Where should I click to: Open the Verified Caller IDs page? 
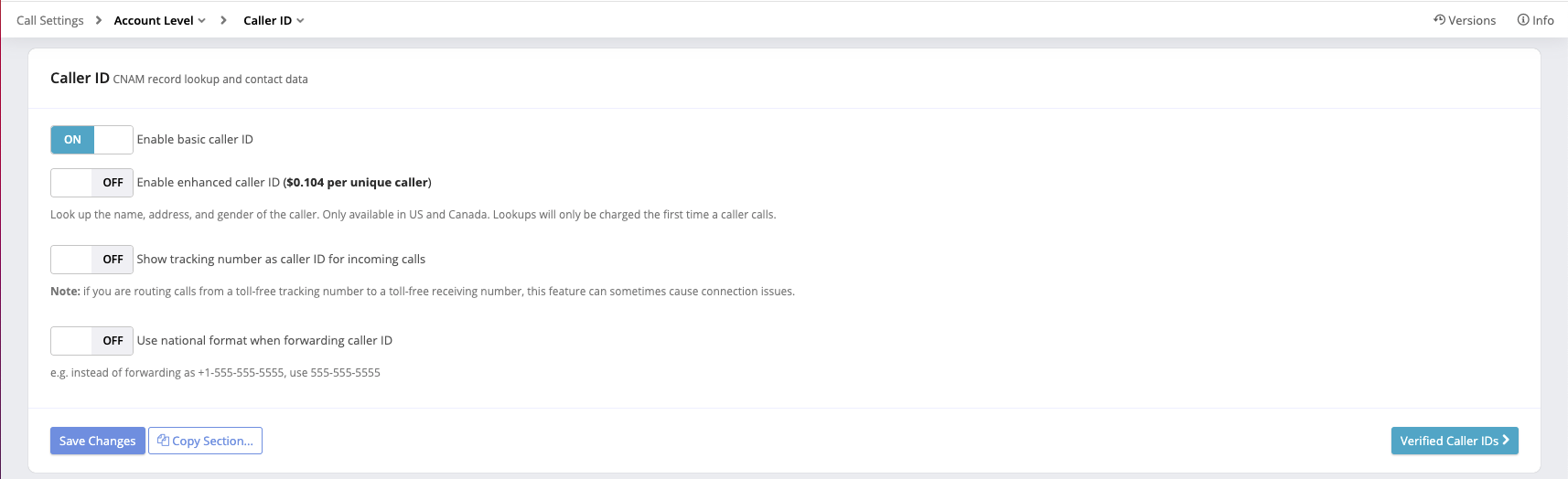pyautogui.click(x=1448, y=441)
